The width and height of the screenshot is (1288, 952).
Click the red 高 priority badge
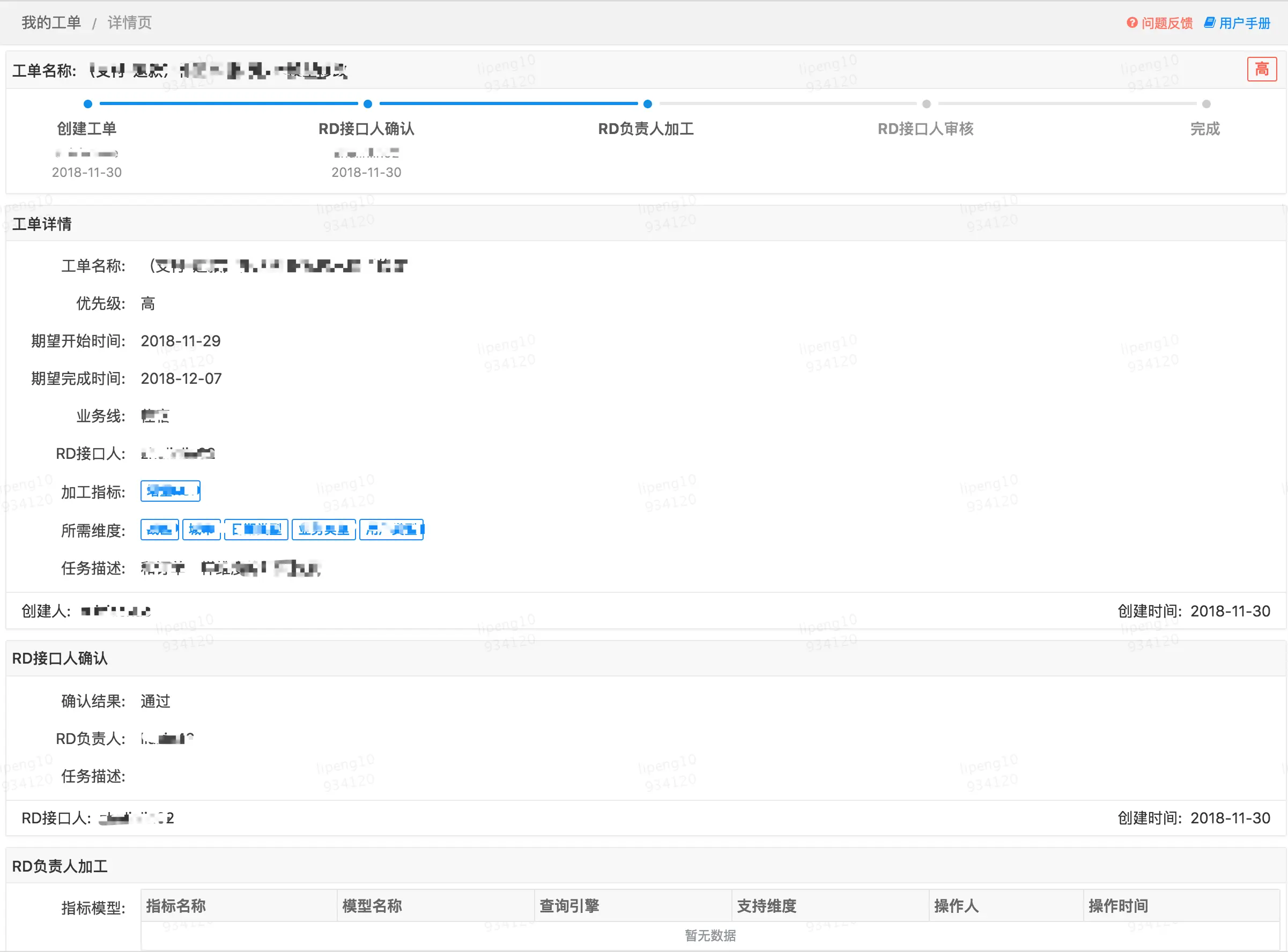click(1262, 69)
